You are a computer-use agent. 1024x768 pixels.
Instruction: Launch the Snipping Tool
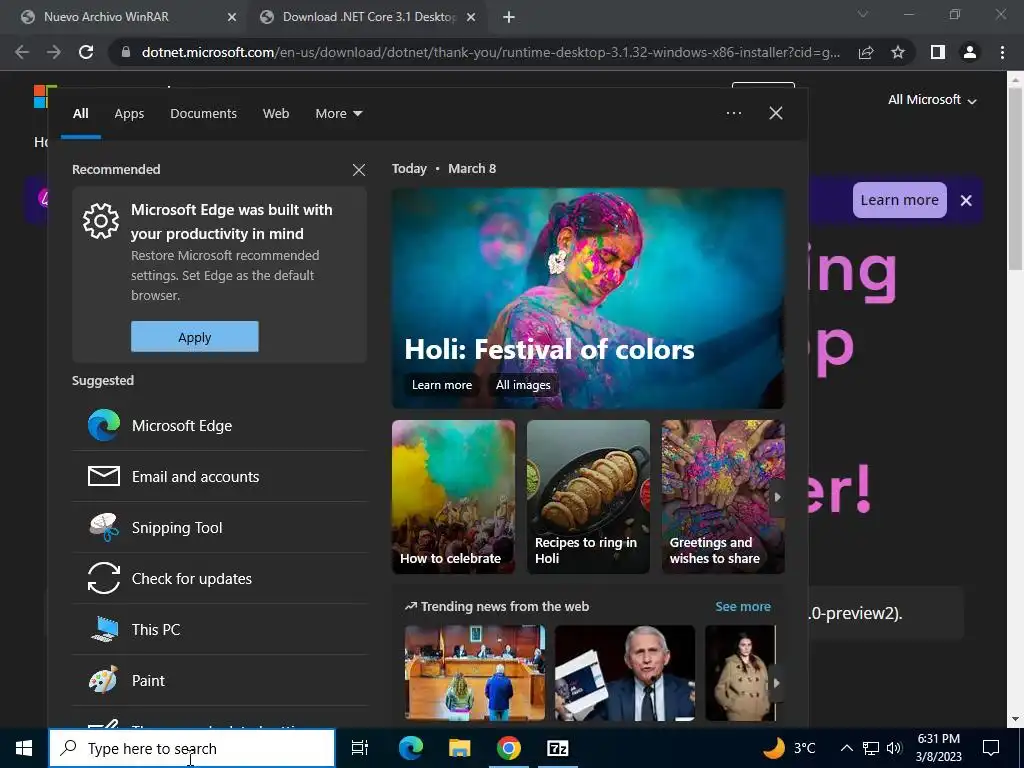tap(219, 528)
